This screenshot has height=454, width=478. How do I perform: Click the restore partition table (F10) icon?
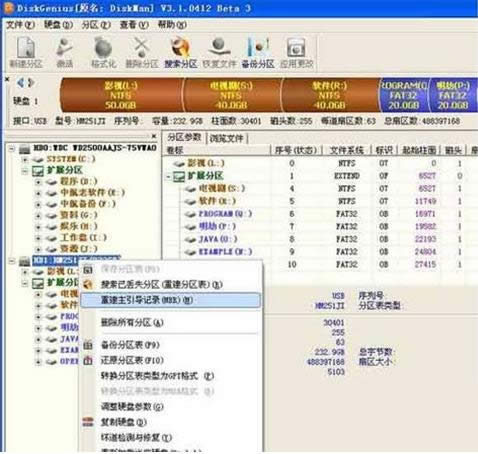pos(88,360)
